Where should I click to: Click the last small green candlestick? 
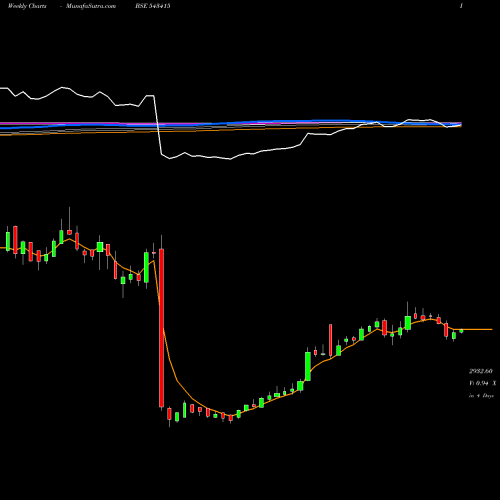tap(462, 331)
